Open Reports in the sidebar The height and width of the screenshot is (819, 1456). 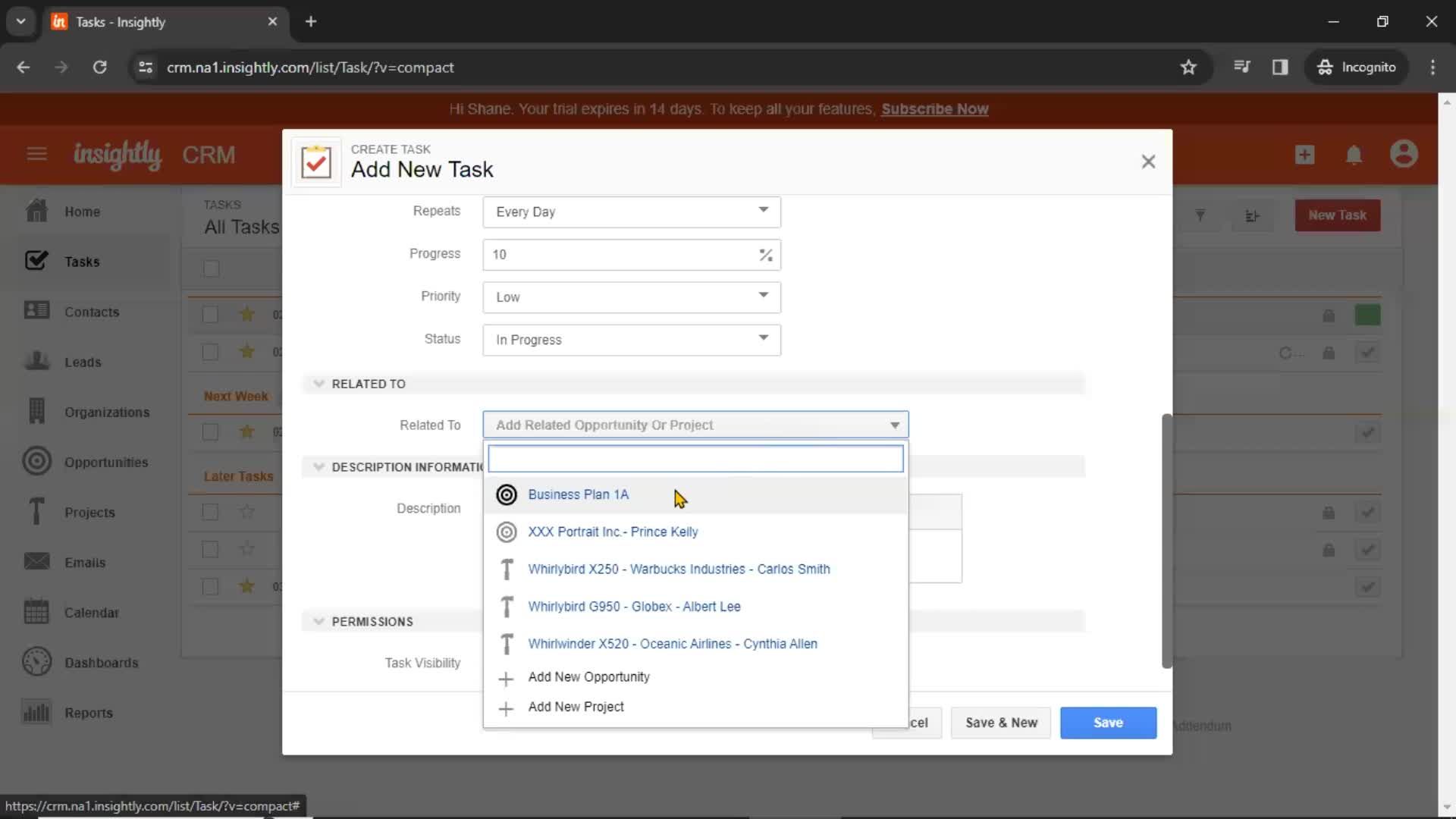(67, 712)
